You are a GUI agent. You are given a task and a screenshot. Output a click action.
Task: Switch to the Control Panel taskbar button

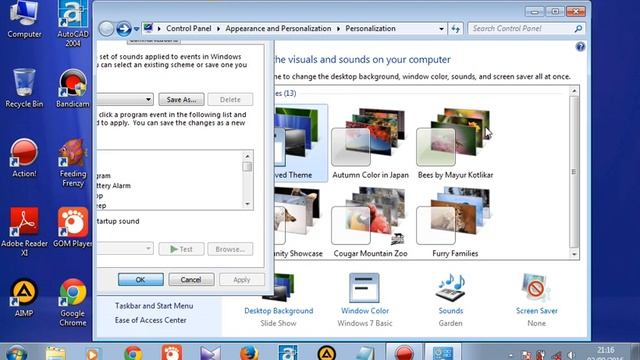(443, 353)
